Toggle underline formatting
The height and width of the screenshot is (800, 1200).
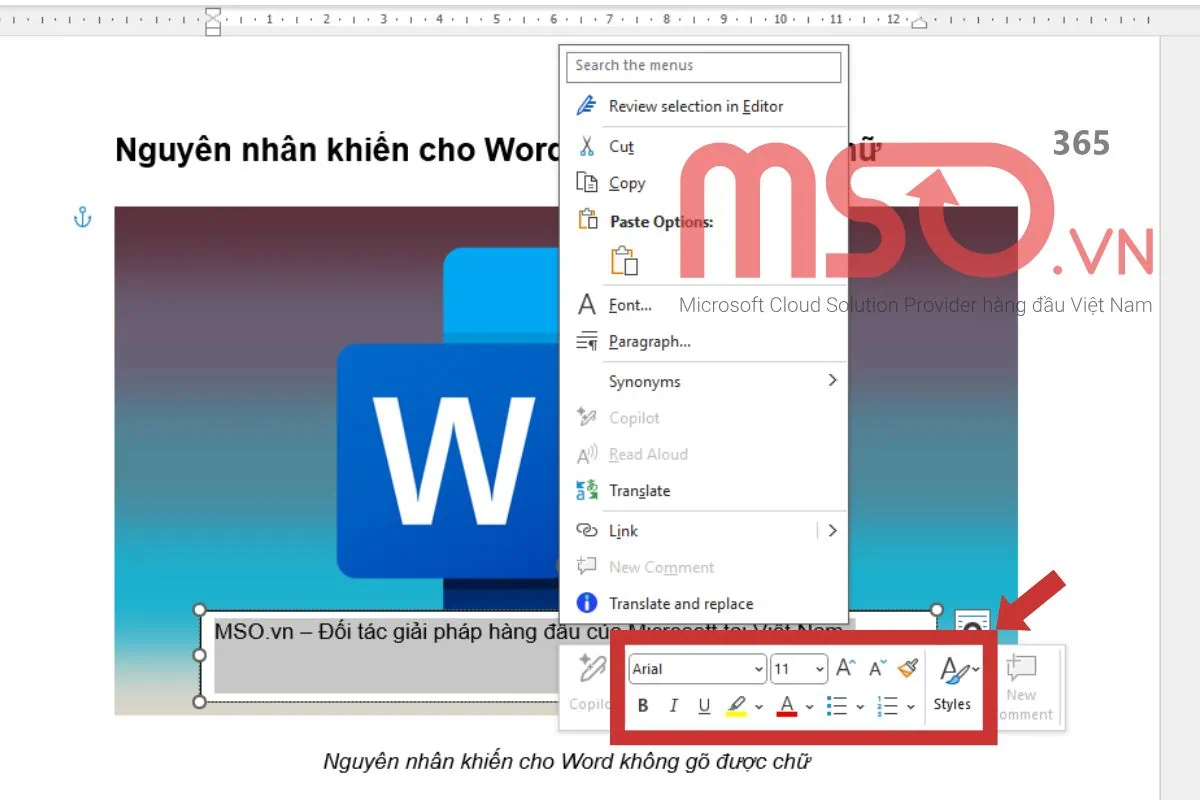click(x=704, y=705)
